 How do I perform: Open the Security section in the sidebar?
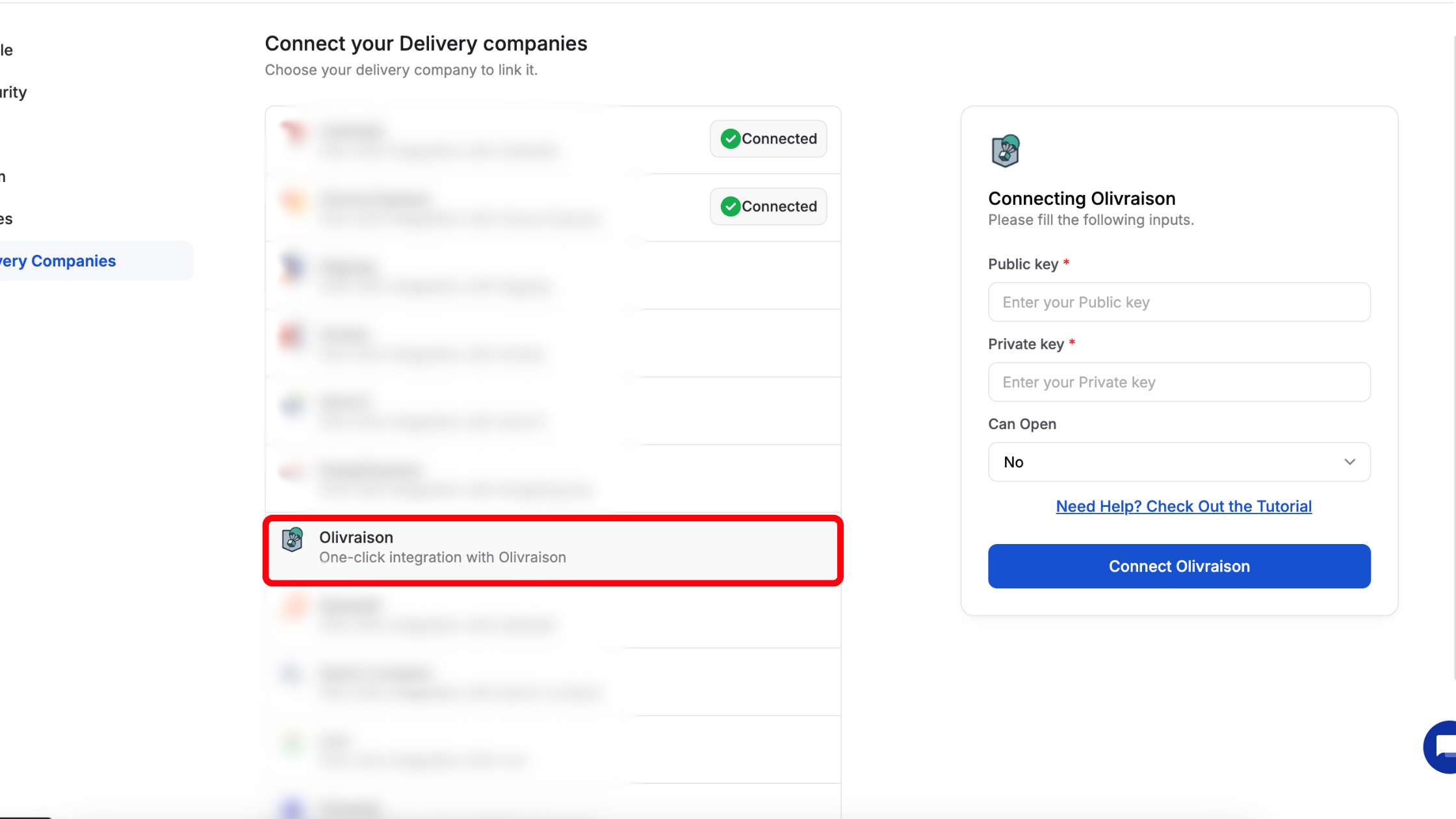(13, 92)
